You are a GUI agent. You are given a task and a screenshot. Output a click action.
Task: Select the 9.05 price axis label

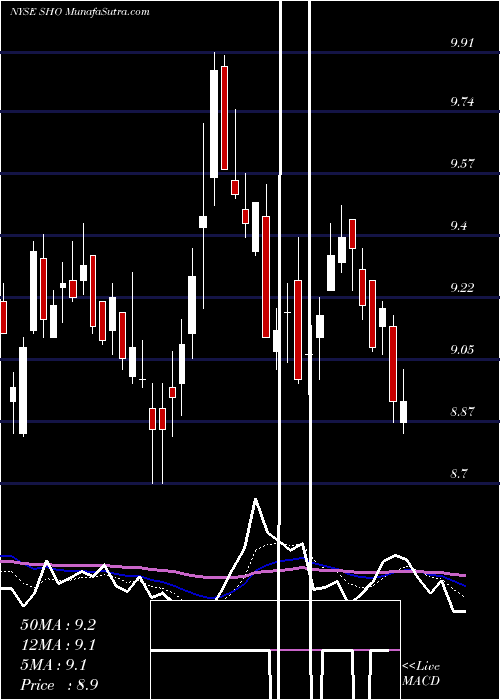(462, 350)
